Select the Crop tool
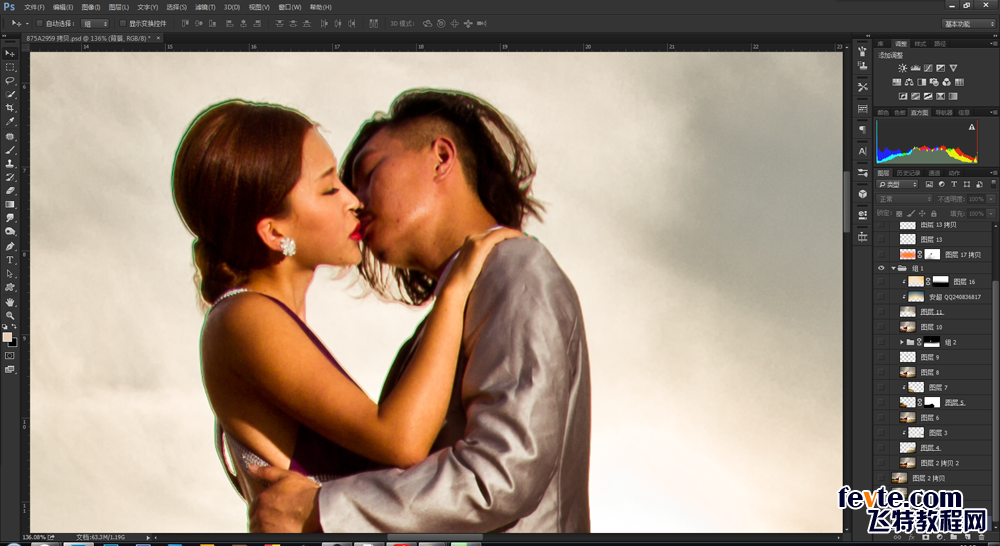The width and height of the screenshot is (1000, 546). click(10, 108)
